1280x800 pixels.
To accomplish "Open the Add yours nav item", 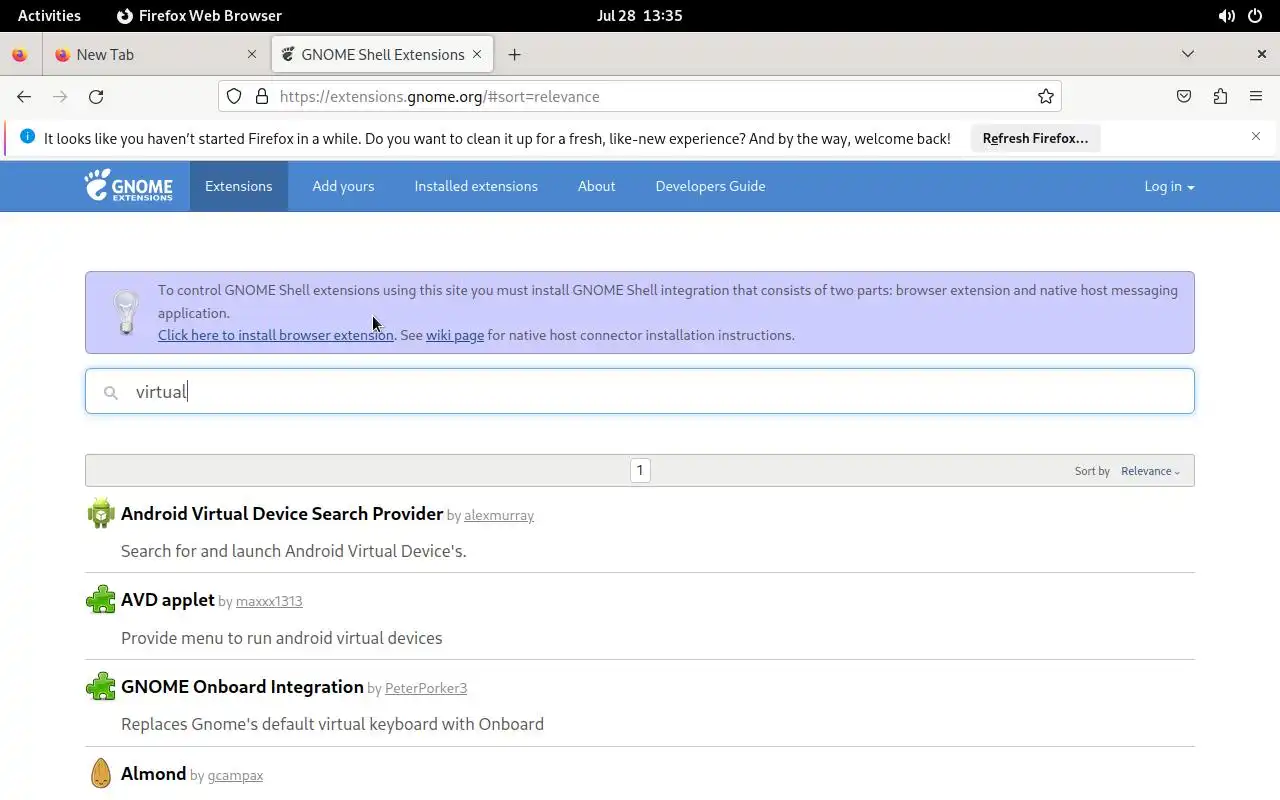I will point(343,186).
